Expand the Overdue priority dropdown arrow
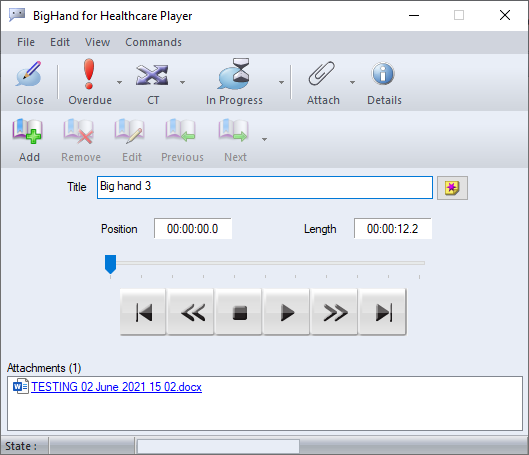 (119, 82)
